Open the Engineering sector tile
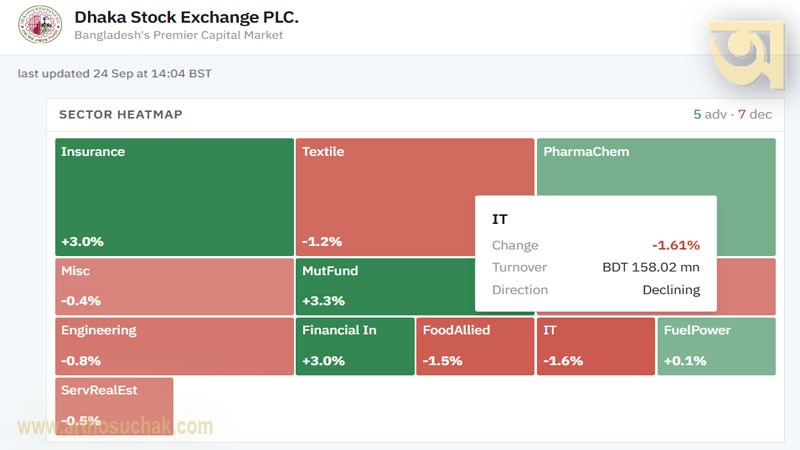Viewport: 800px width, 450px height. click(174, 346)
